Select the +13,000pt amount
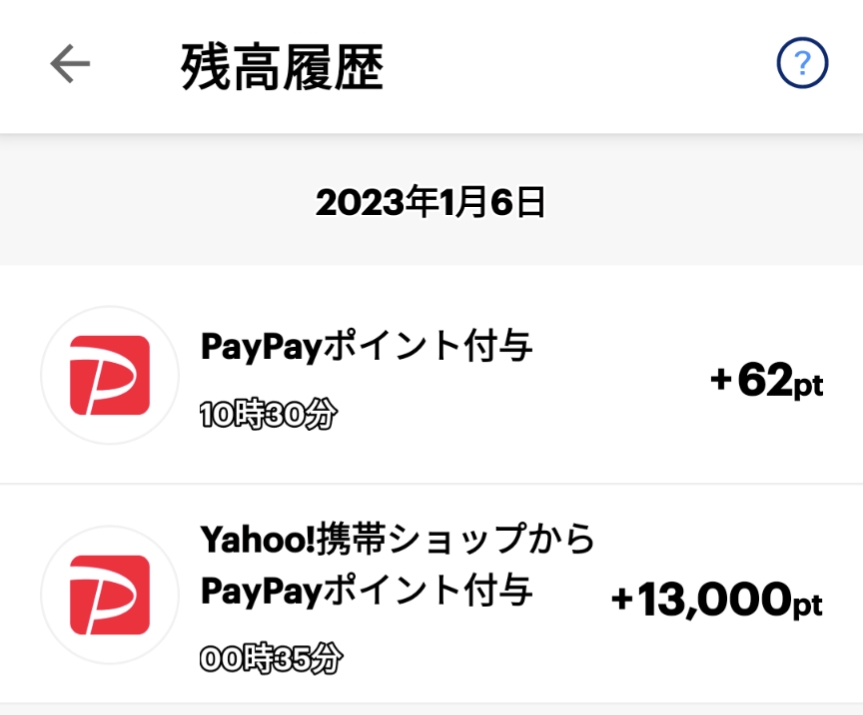The height and width of the screenshot is (715, 863). pyautogui.click(x=716, y=600)
